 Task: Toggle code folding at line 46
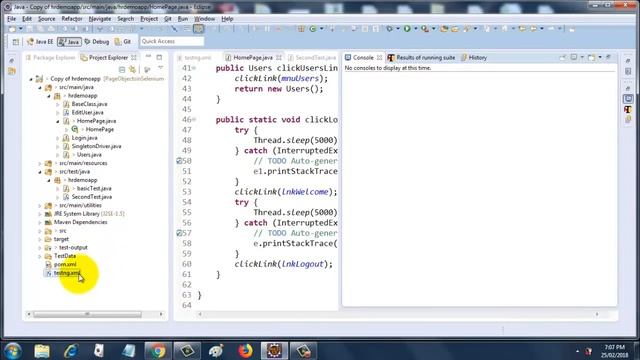coord(194,119)
